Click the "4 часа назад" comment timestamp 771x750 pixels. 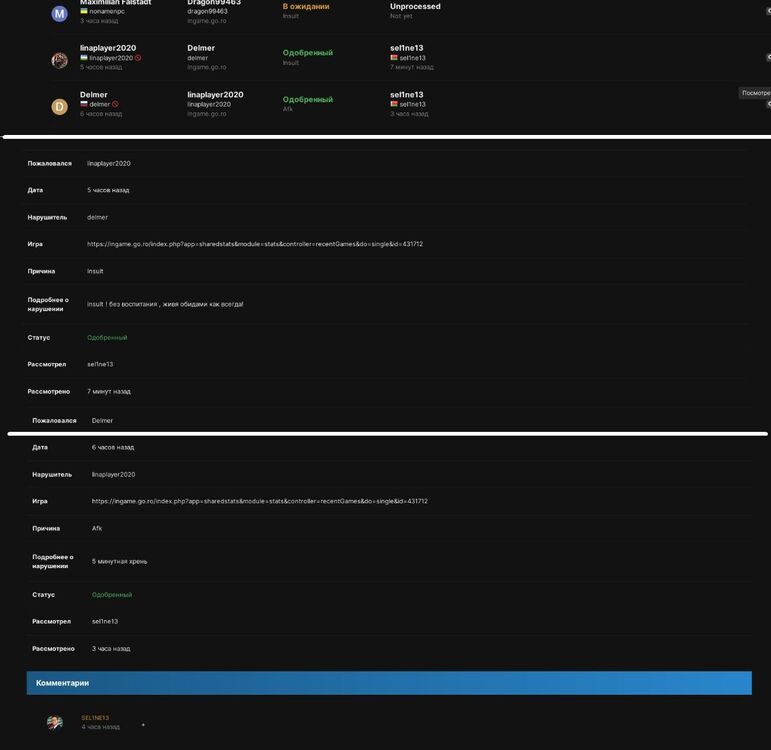click(100, 727)
